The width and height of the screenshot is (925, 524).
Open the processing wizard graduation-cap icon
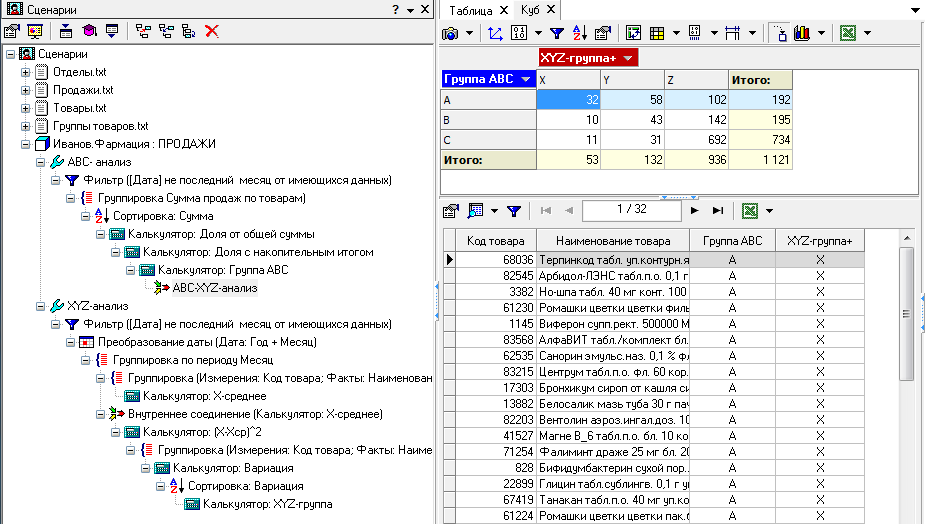(x=89, y=31)
